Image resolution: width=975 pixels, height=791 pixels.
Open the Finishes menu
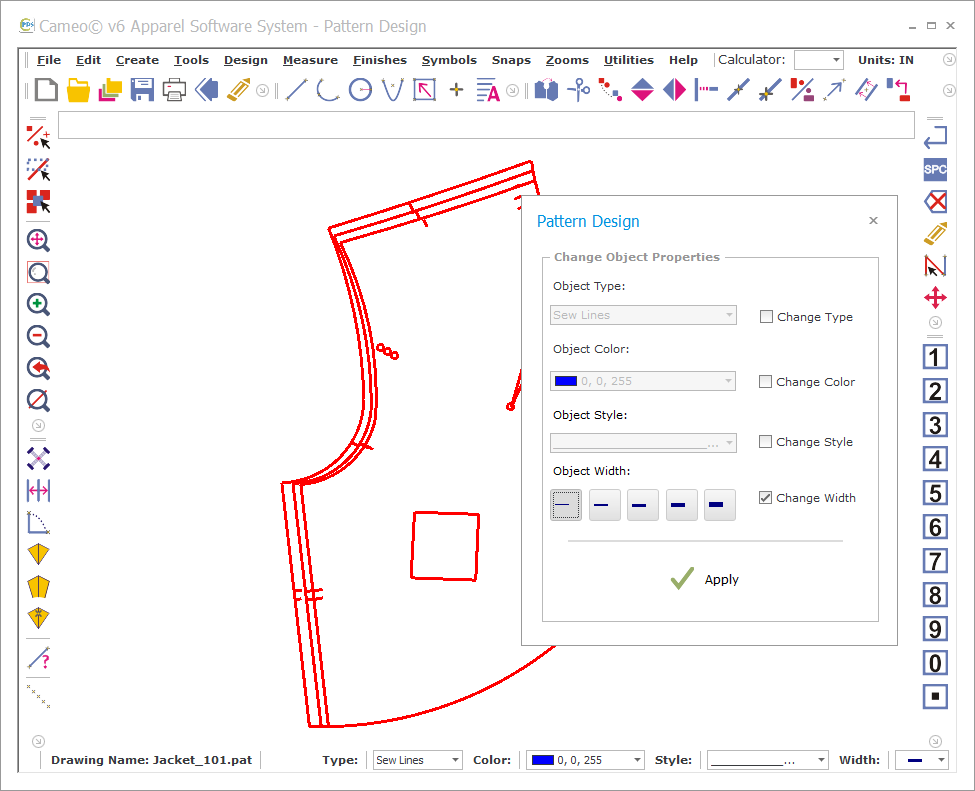coord(379,60)
